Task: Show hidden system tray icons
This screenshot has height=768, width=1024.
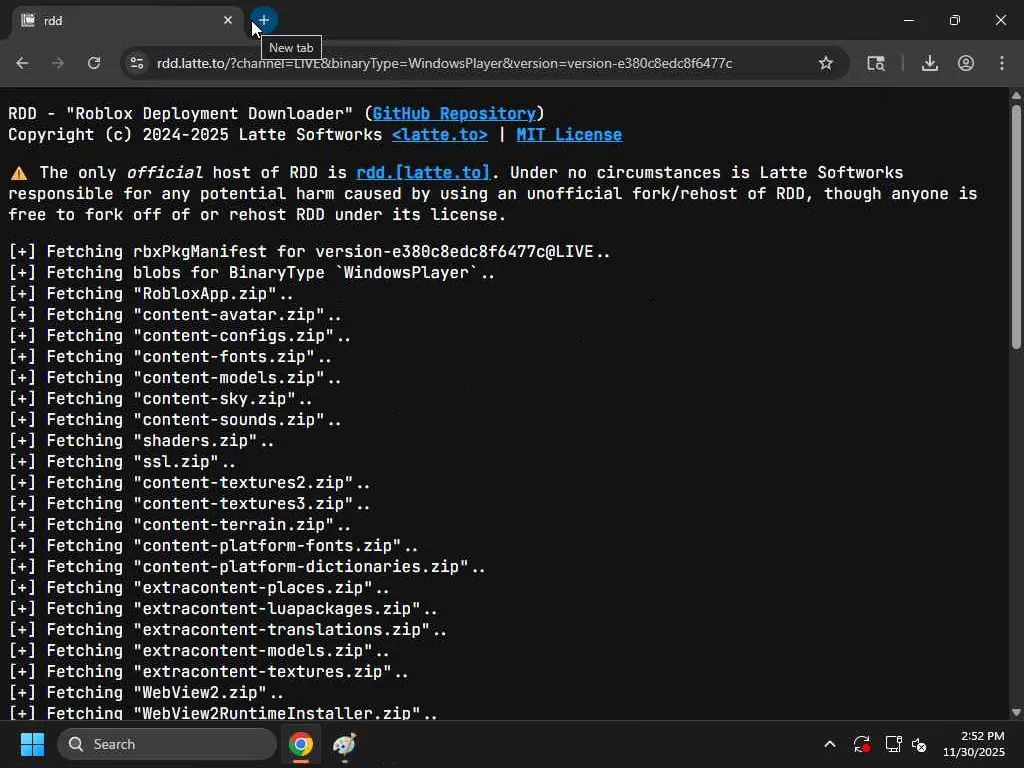Action: pyautogui.click(x=829, y=744)
